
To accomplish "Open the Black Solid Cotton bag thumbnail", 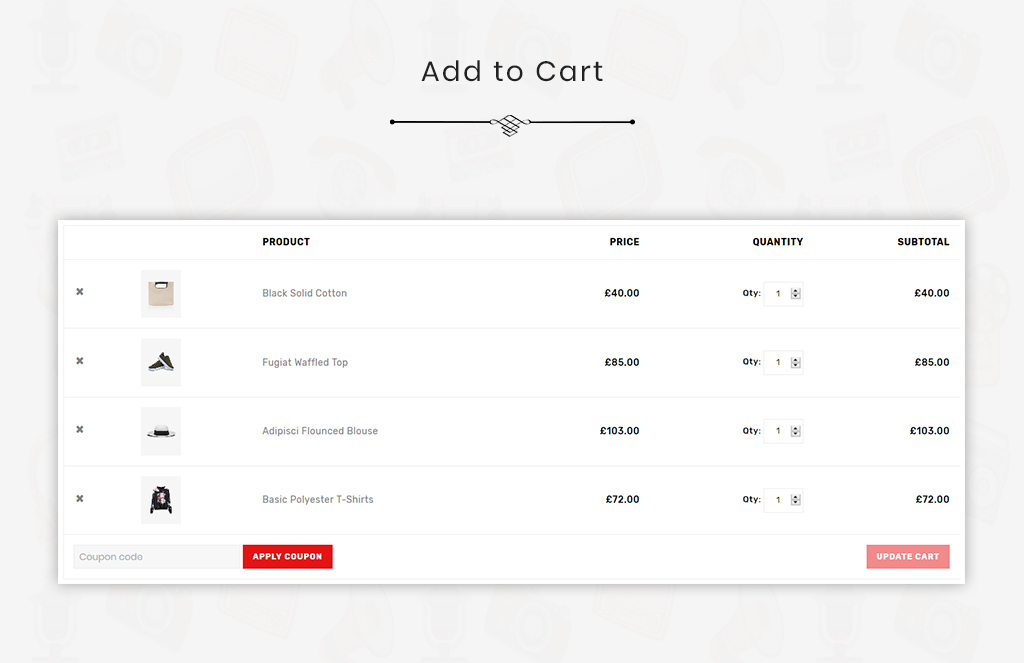I will tap(161, 293).
